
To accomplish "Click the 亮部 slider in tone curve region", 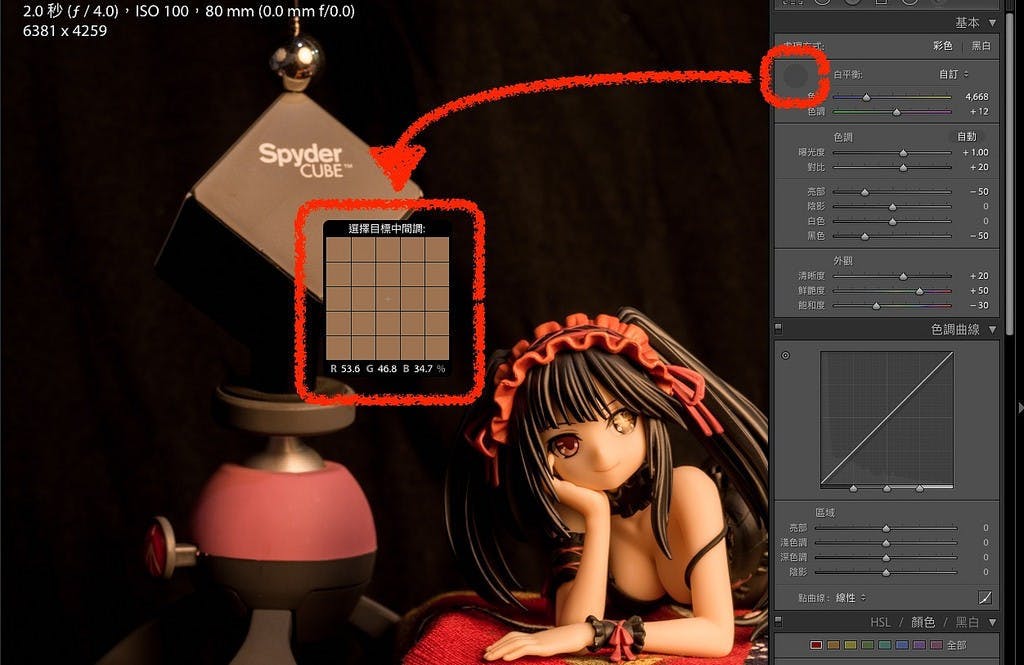I will (x=886, y=528).
